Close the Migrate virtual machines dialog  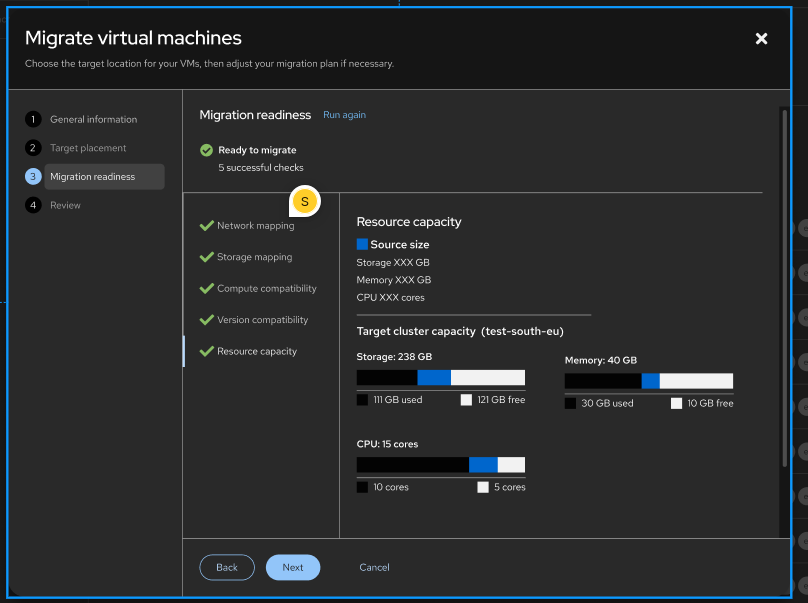tap(761, 39)
